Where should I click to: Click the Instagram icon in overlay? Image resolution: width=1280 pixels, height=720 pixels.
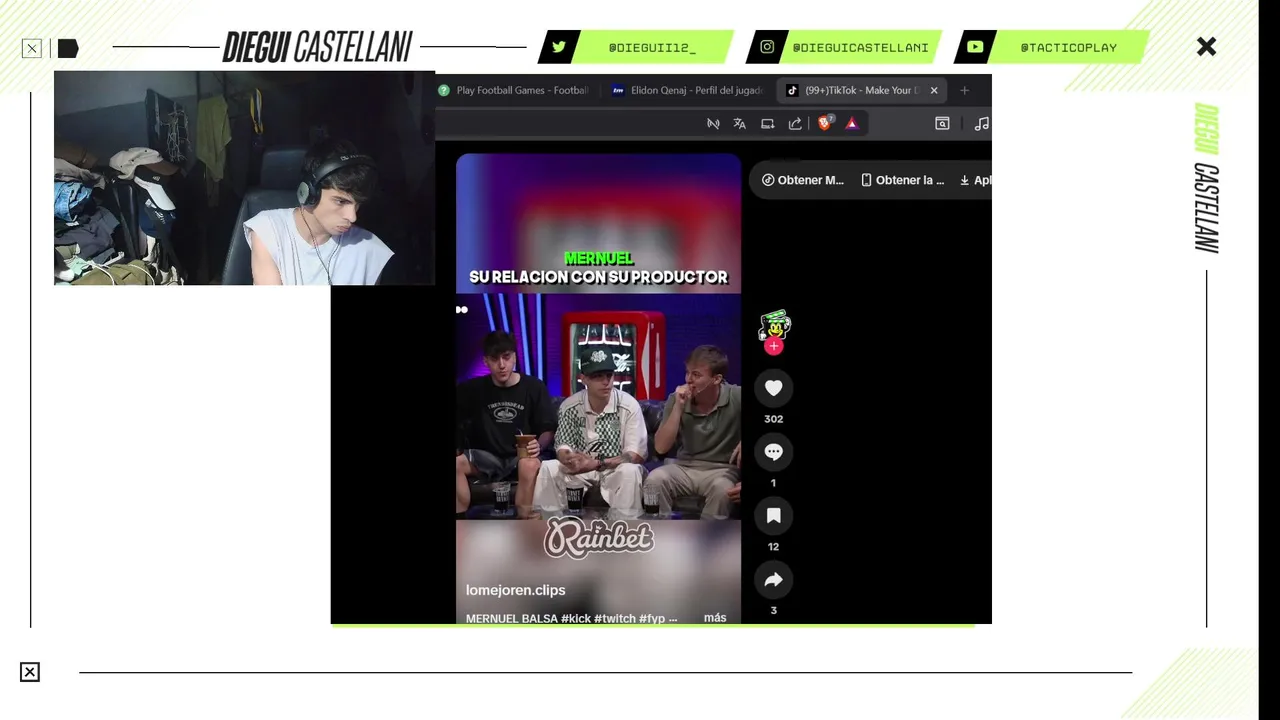click(x=767, y=47)
